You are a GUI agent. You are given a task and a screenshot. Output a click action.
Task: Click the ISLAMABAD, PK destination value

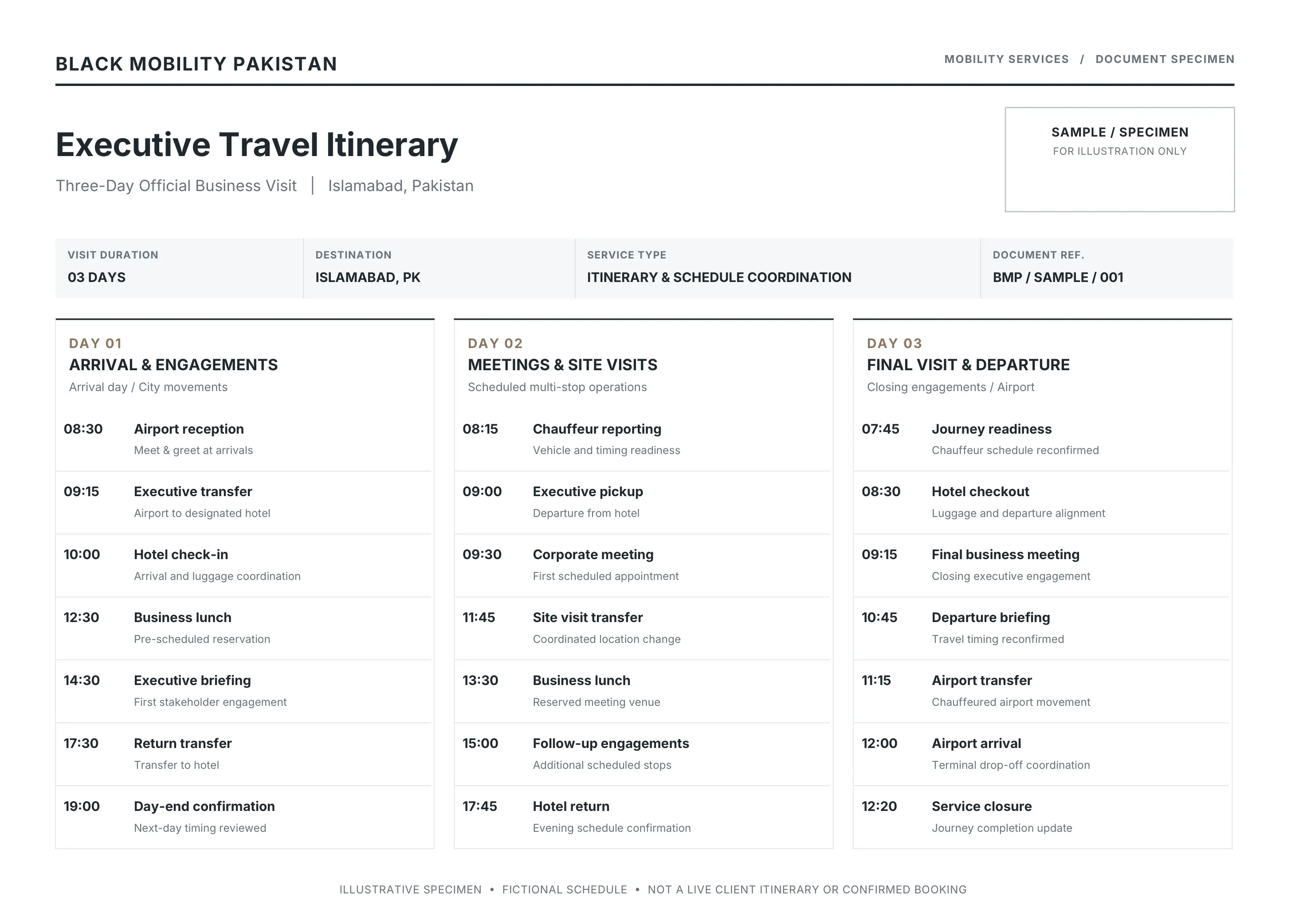point(368,277)
